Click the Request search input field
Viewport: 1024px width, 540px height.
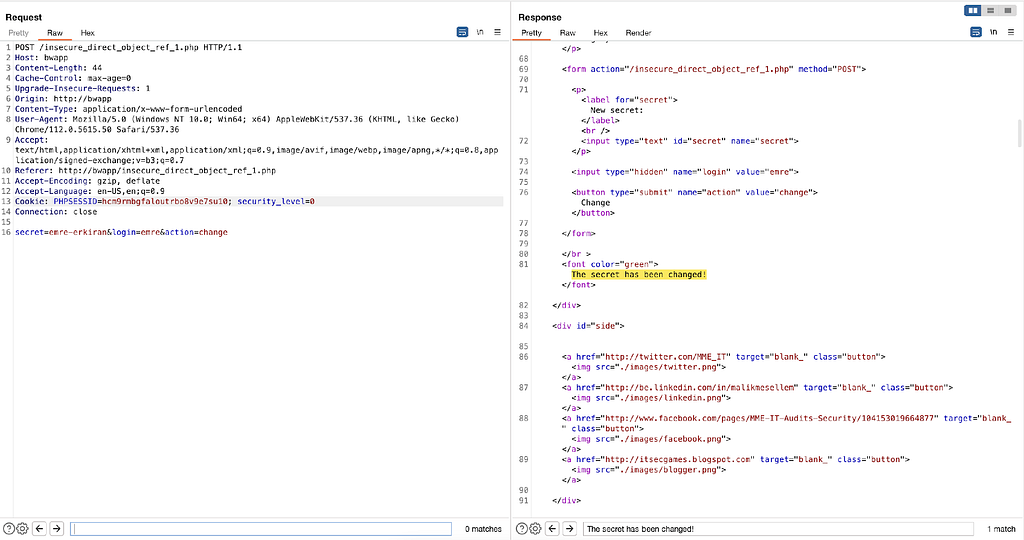click(x=262, y=528)
